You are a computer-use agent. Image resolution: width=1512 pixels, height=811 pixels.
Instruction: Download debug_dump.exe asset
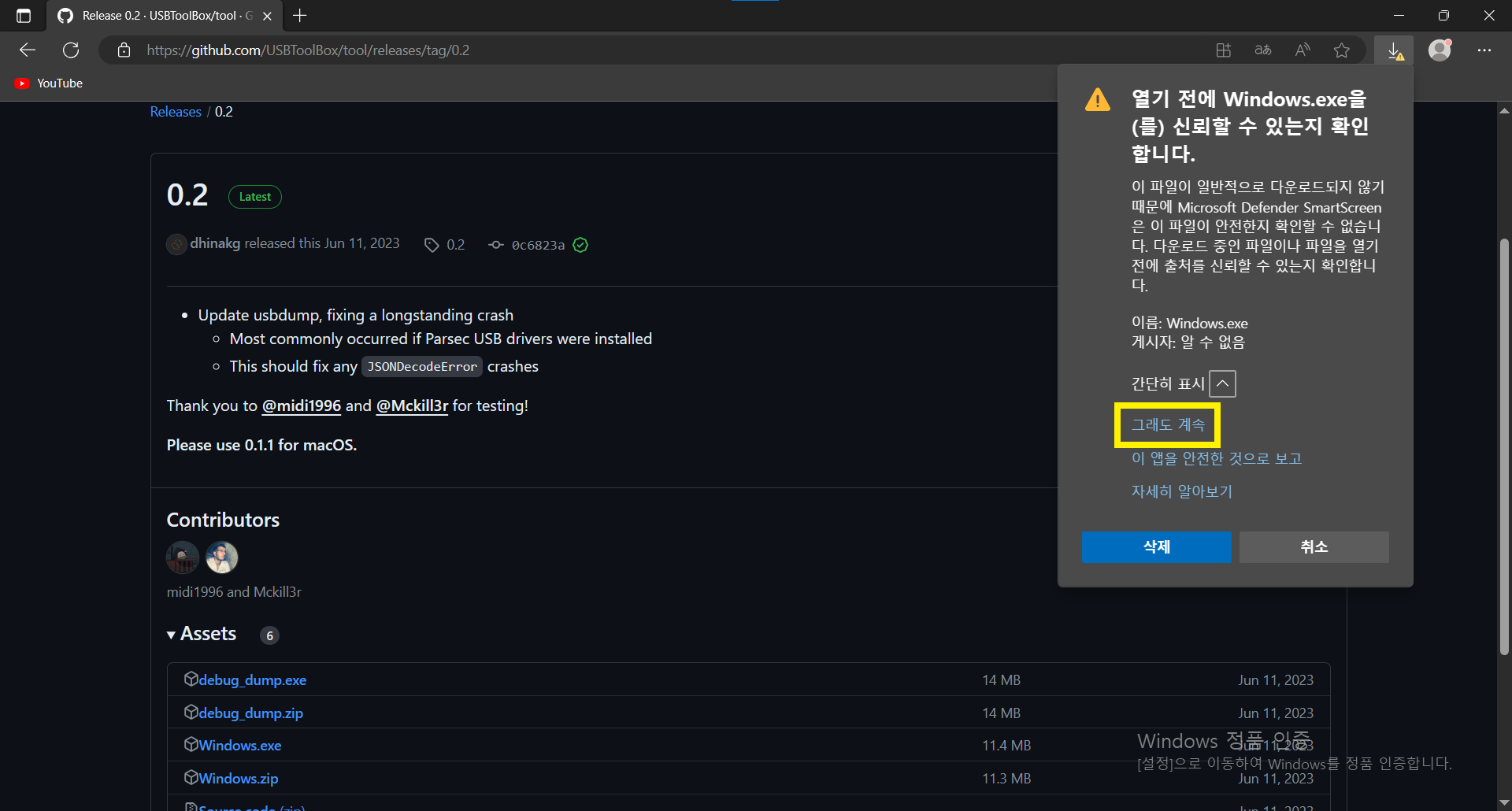(x=252, y=680)
